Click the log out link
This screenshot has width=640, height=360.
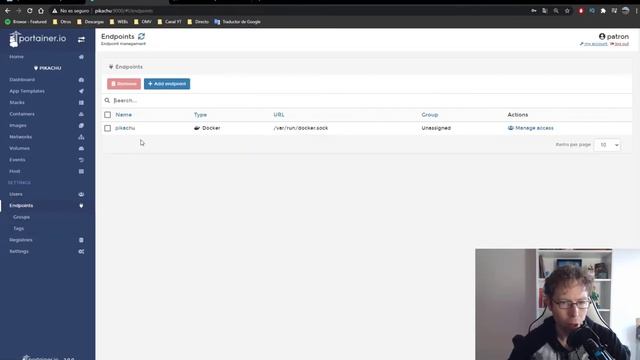[620, 44]
